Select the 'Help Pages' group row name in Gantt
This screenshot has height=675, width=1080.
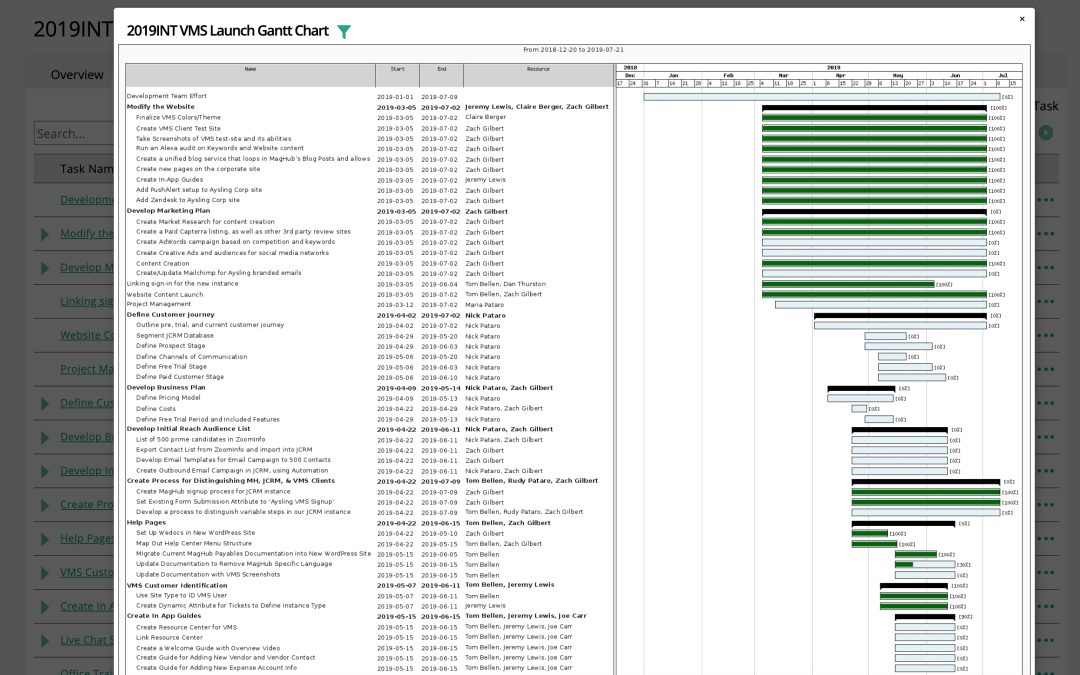pyautogui.click(x=146, y=522)
